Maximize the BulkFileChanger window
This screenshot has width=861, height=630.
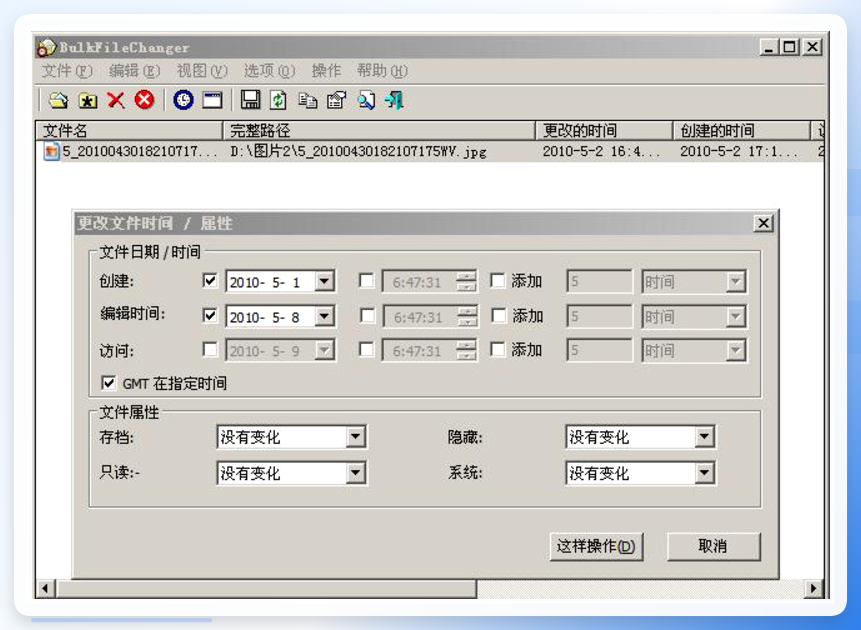(x=789, y=47)
